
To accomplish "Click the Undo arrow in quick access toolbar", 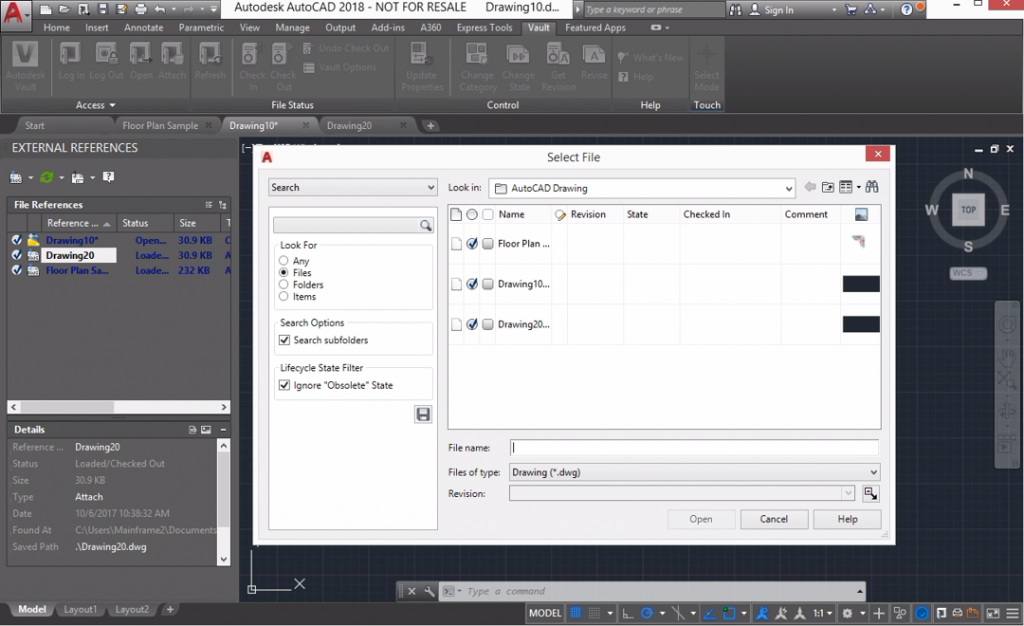I will [x=160, y=9].
